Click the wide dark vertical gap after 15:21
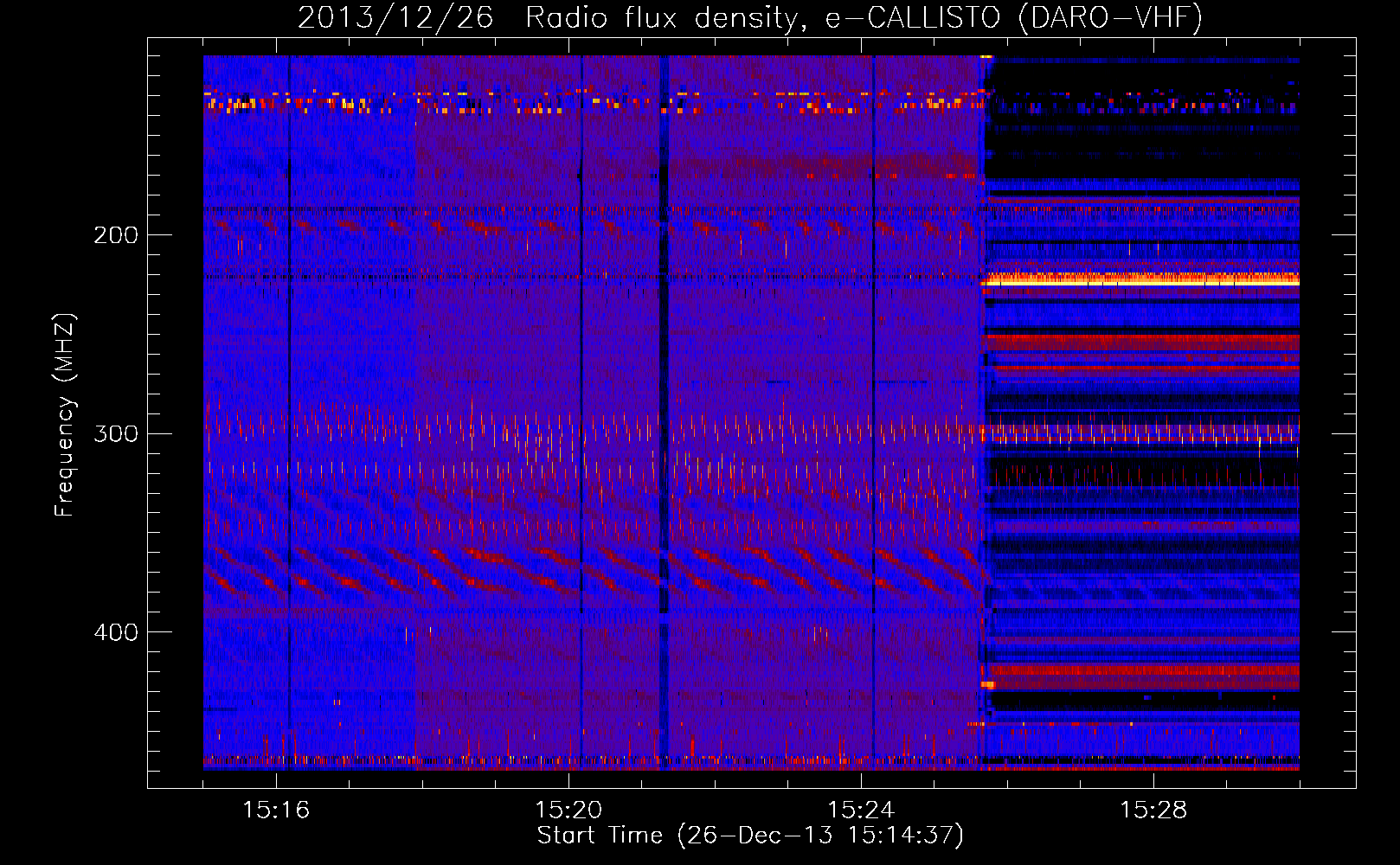 click(x=664, y=413)
